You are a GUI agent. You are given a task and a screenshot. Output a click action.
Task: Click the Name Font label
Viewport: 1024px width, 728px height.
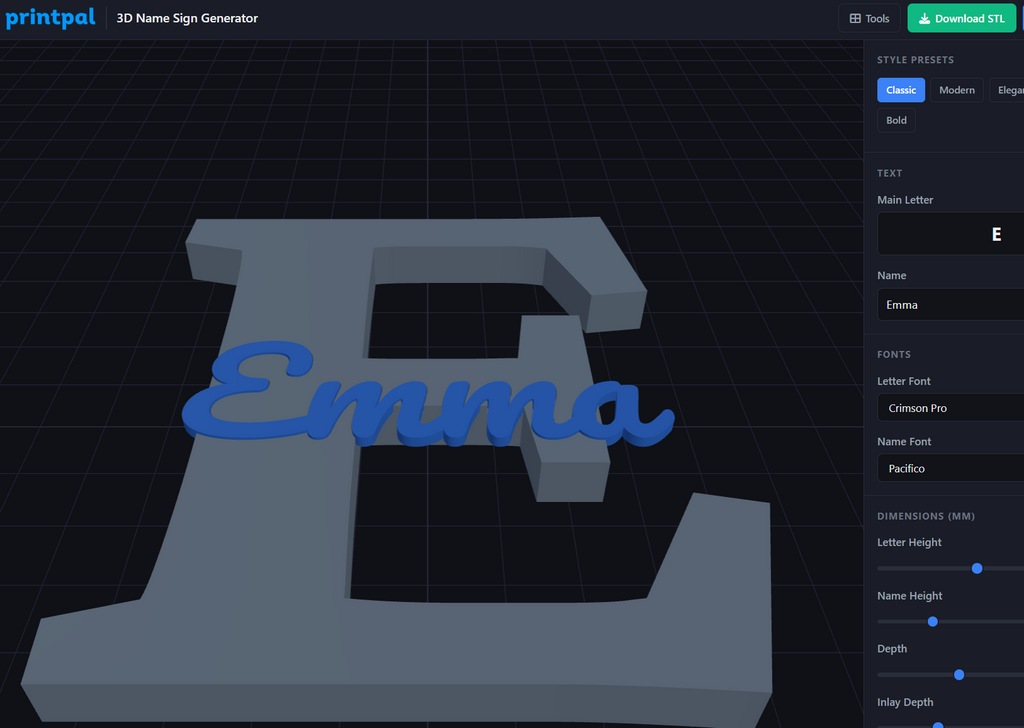(904, 442)
